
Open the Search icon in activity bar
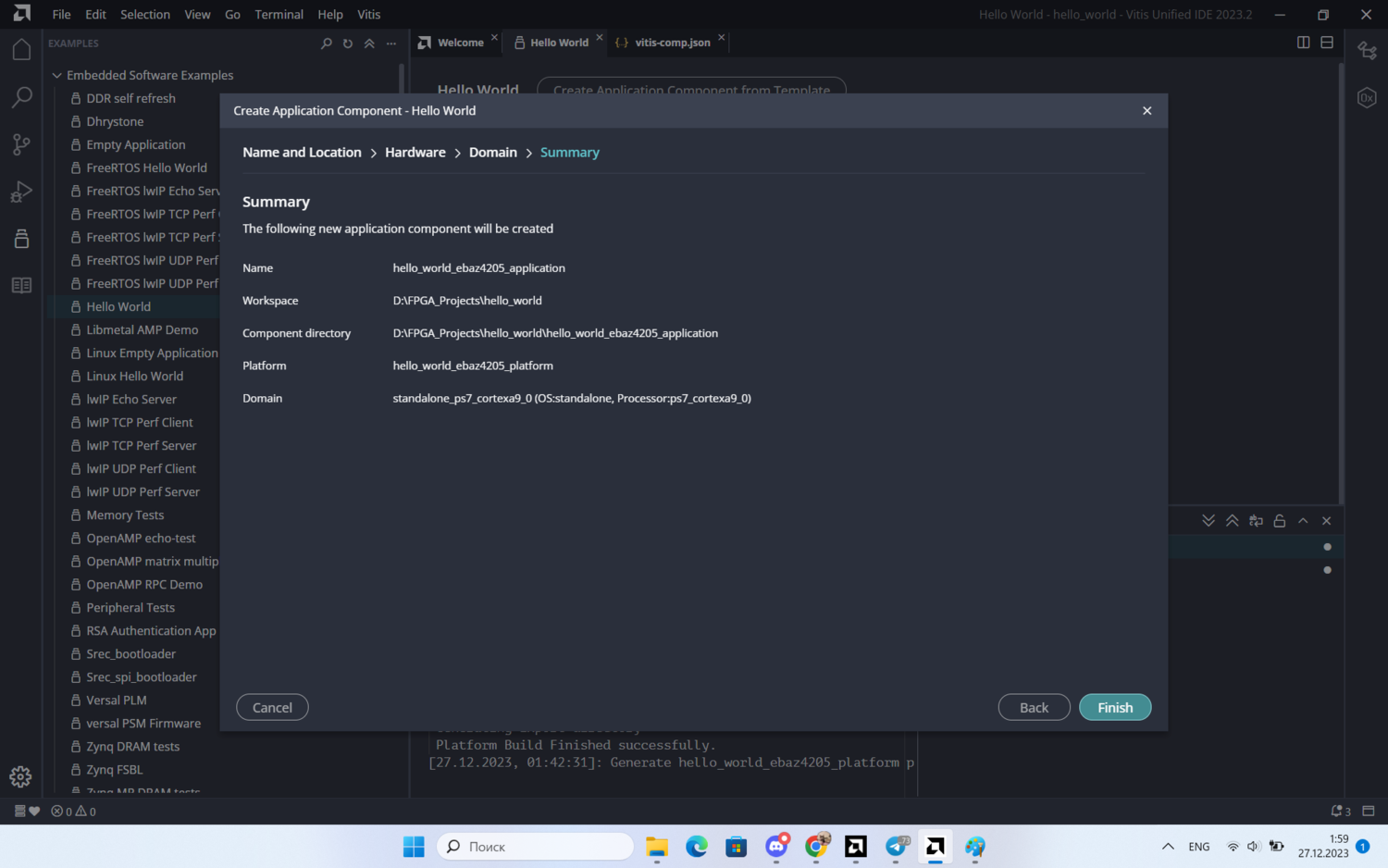click(x=21, y=97)
